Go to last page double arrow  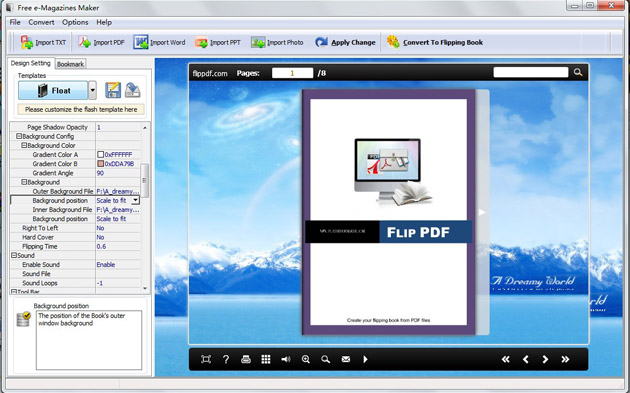click(x=565, y=359)
